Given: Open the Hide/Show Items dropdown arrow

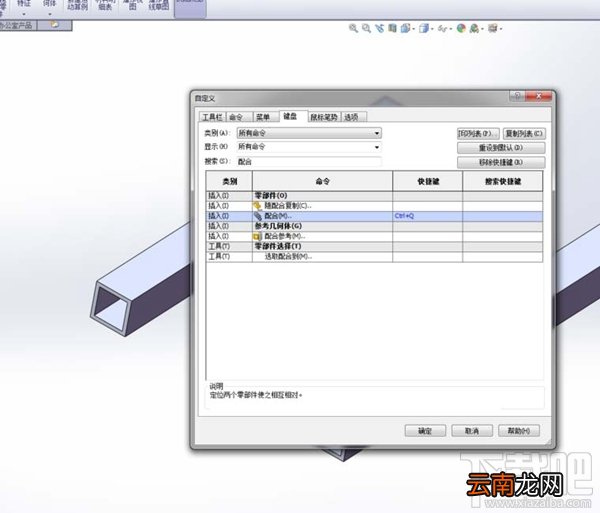Looking at the screenshot, I should click(x=451, y=29).
